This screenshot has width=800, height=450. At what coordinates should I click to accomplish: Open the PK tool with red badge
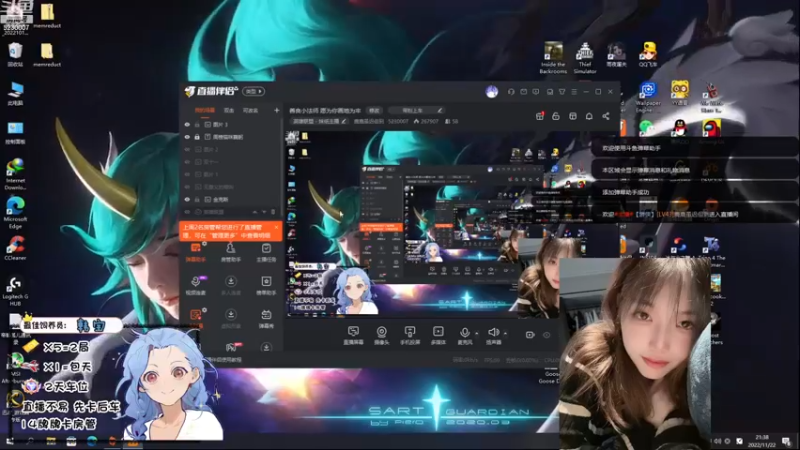click(231, 347)
